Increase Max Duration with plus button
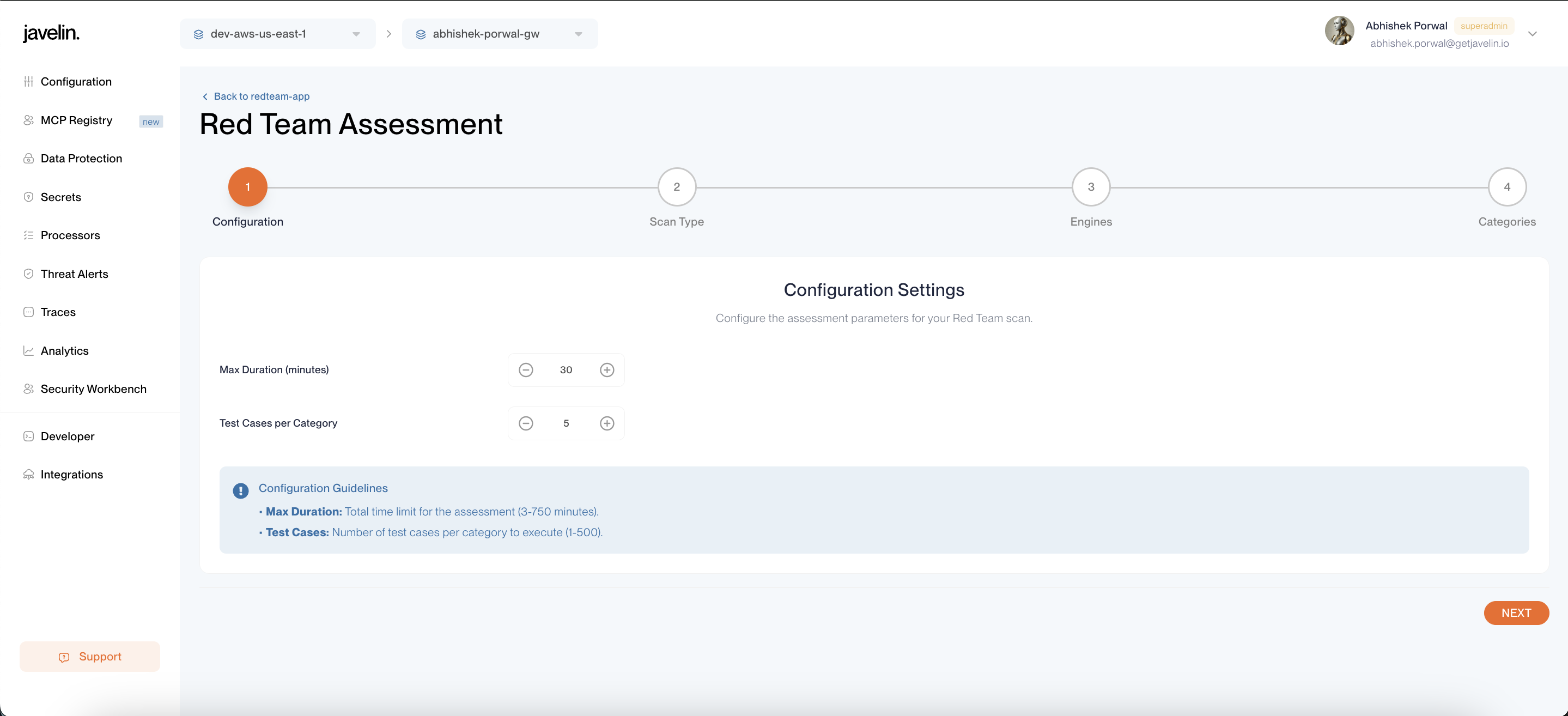1568x716 pixels. point(607,369)
